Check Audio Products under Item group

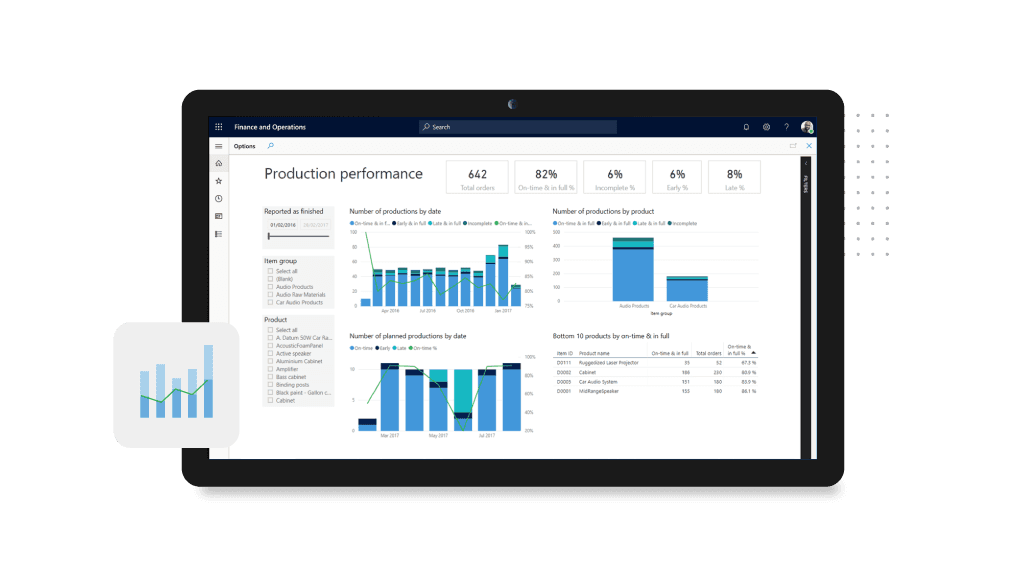[269, 287]
